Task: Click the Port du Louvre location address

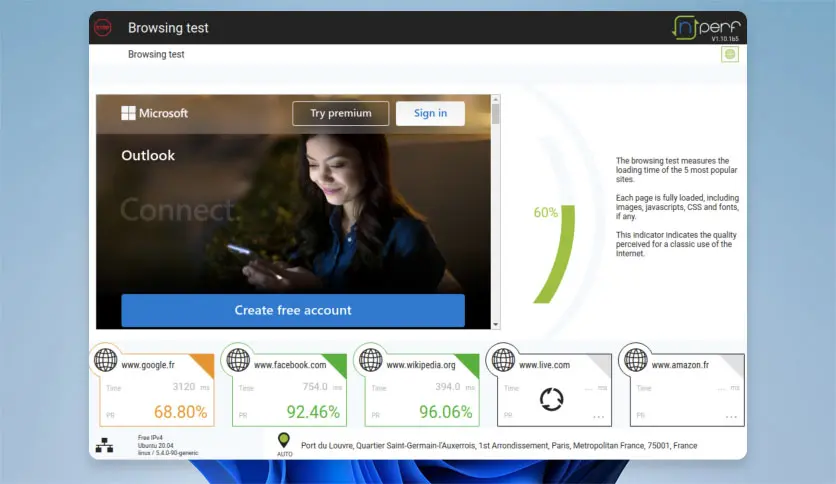Action: tap(499, 446)
